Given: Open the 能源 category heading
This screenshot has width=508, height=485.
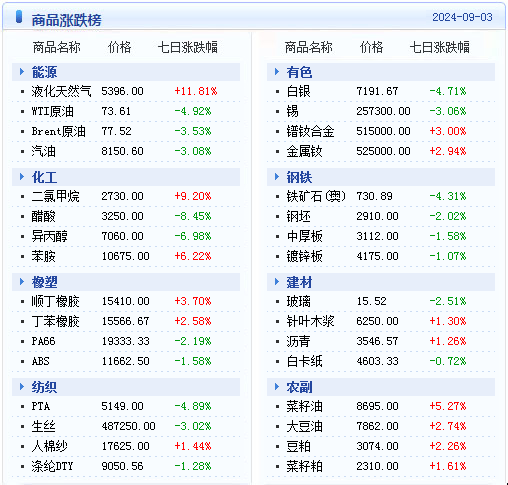Looking at the screenshot, I should (44, 72).
